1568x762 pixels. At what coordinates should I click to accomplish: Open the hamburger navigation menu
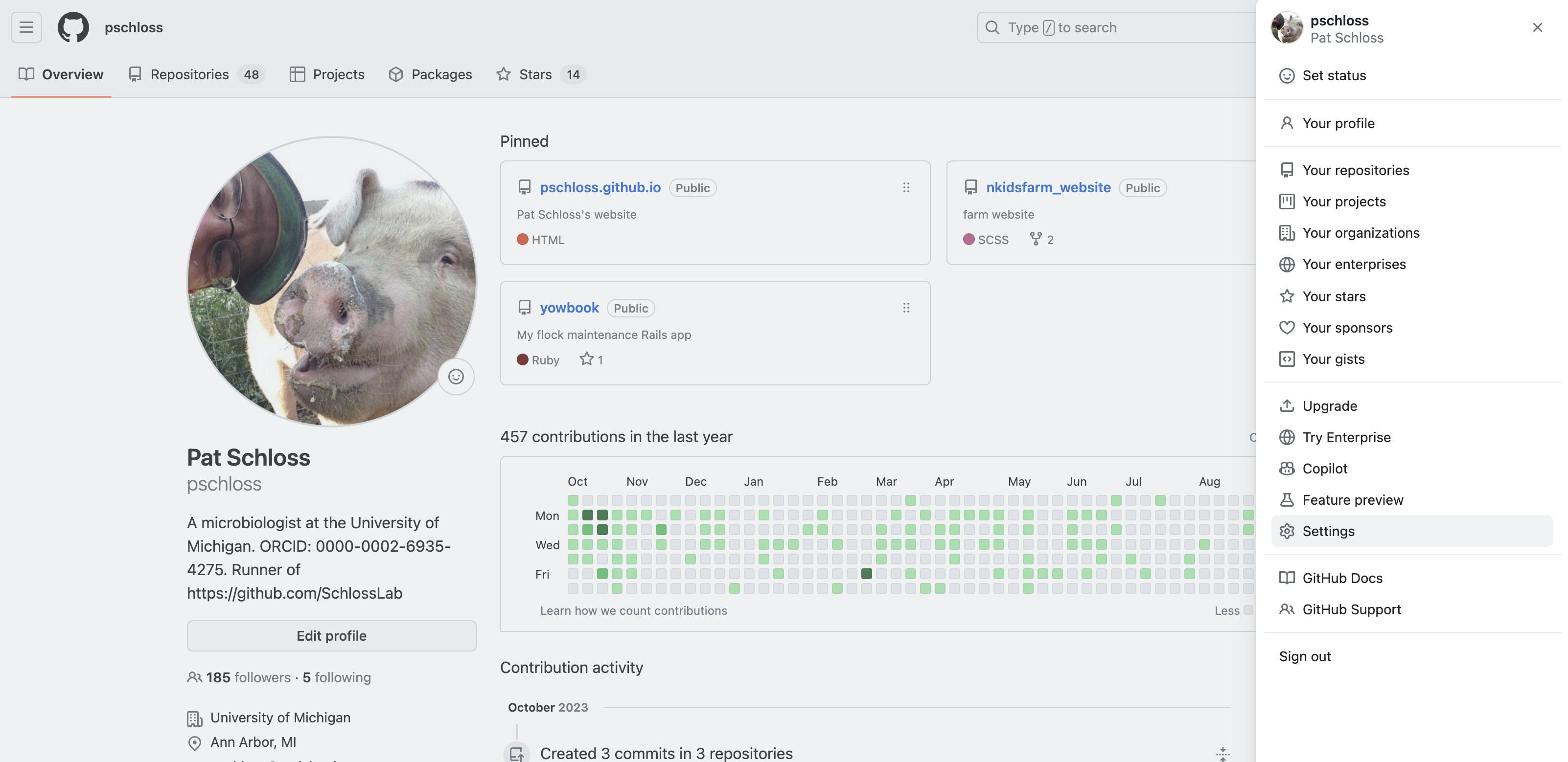tap(26, 27)
